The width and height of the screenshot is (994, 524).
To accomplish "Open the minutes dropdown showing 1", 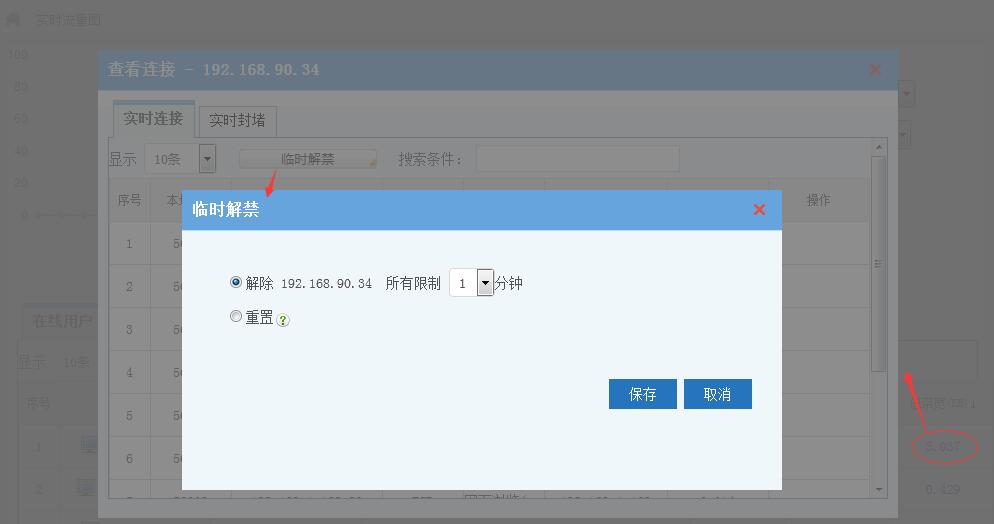I will [x=485, y=283].
